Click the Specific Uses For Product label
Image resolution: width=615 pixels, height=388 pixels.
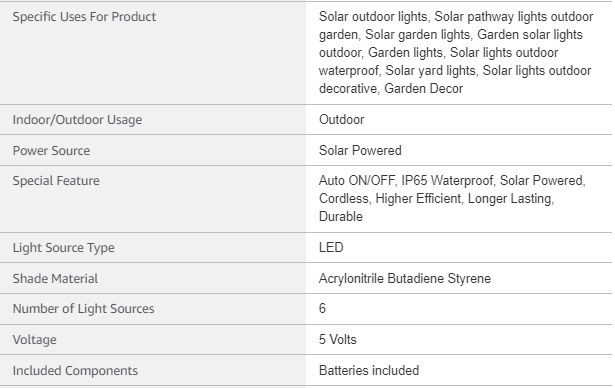click(84, 16)
